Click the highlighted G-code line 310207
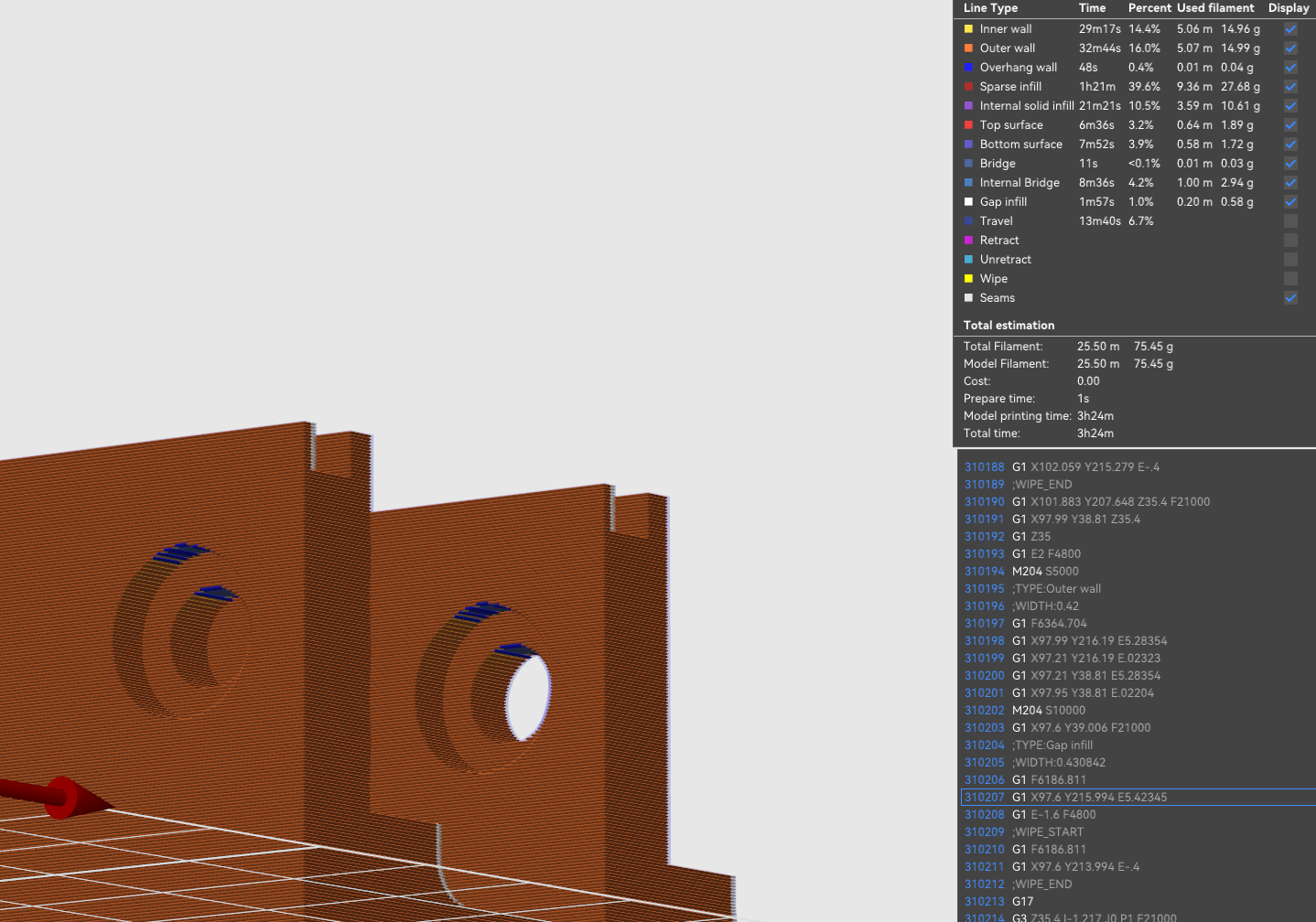The width and height of the screenshot is (1316, 922). click(1138, 798)
